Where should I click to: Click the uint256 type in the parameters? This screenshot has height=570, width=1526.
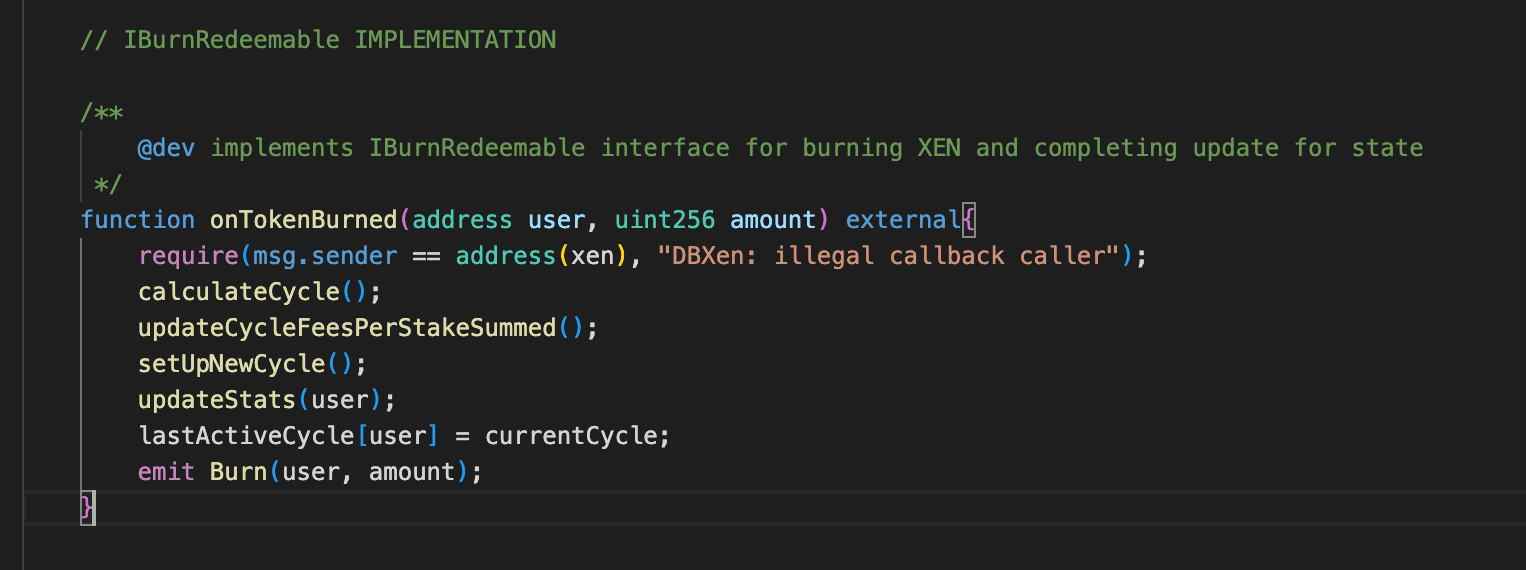(664, 220)
